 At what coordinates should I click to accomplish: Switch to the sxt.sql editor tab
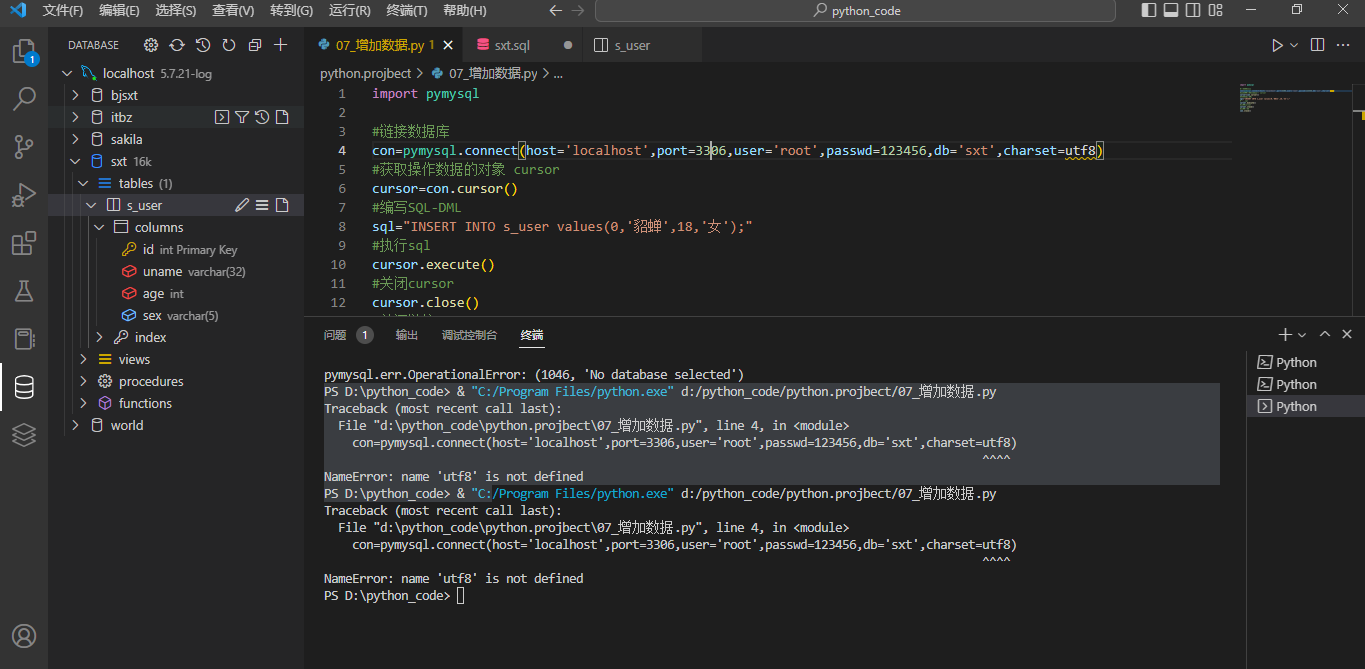tap(524, 45)
